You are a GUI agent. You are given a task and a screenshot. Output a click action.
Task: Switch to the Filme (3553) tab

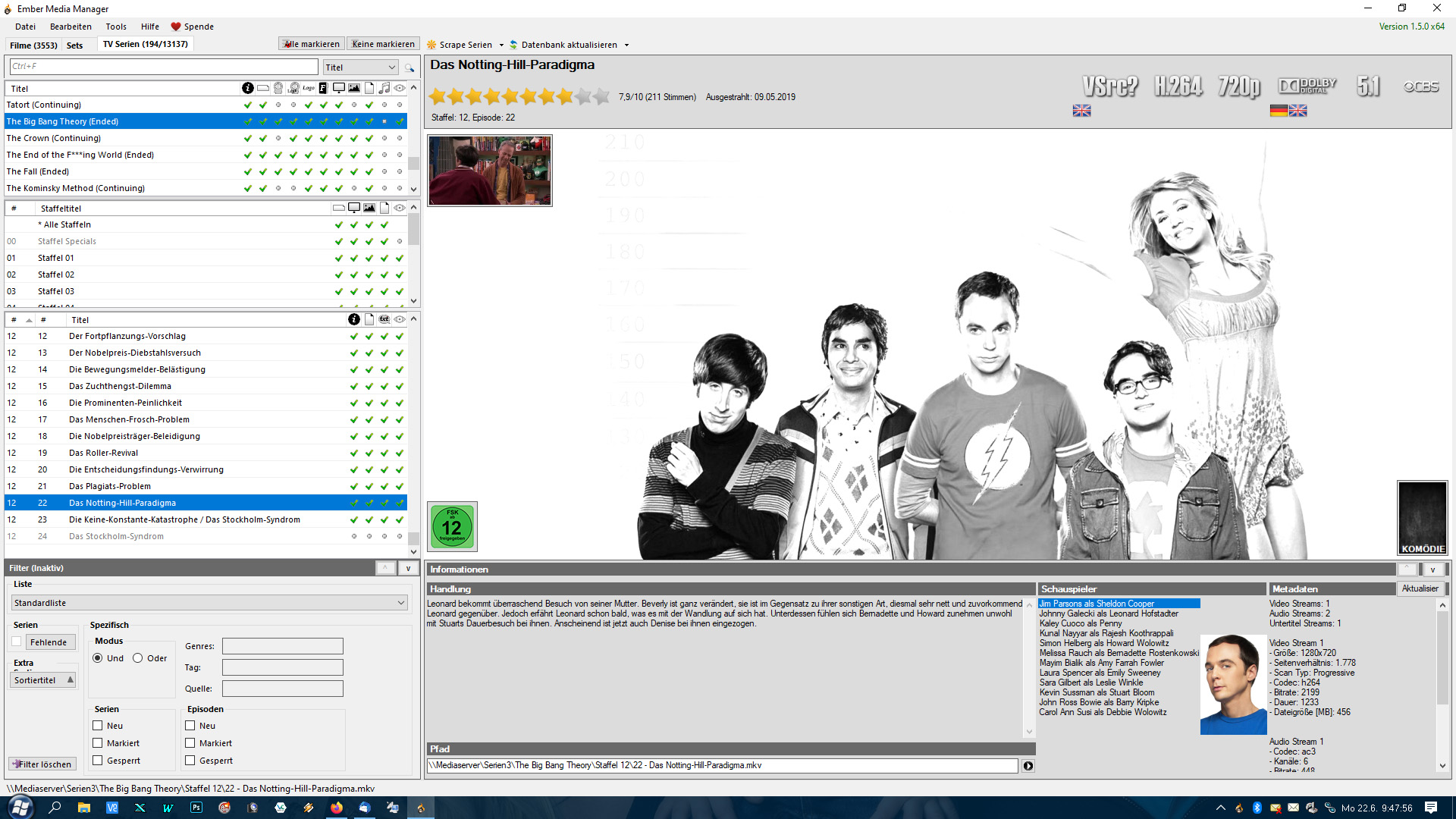[x=33, y=45]
